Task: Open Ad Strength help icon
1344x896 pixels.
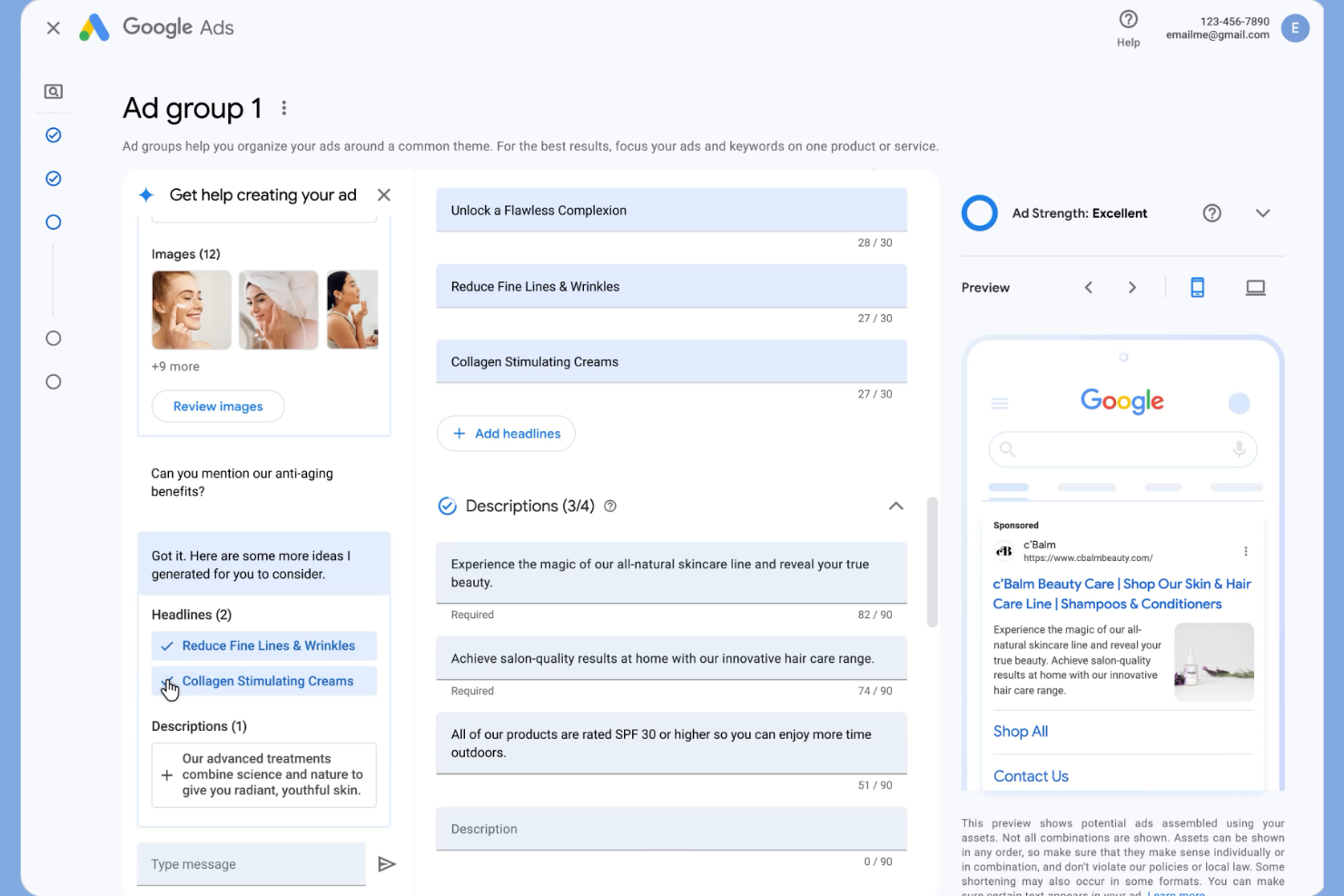Action: tap(1212, 213)
